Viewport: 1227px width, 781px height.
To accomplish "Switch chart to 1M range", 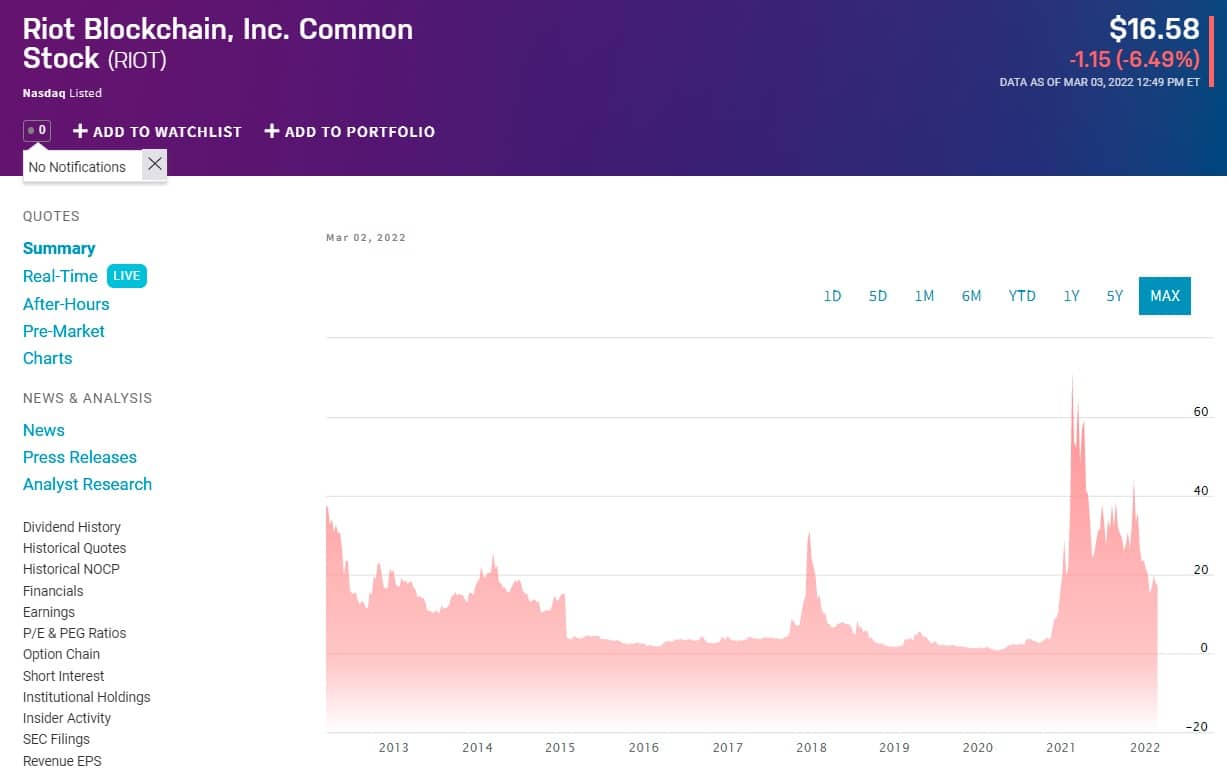I will tap(924, 296).
